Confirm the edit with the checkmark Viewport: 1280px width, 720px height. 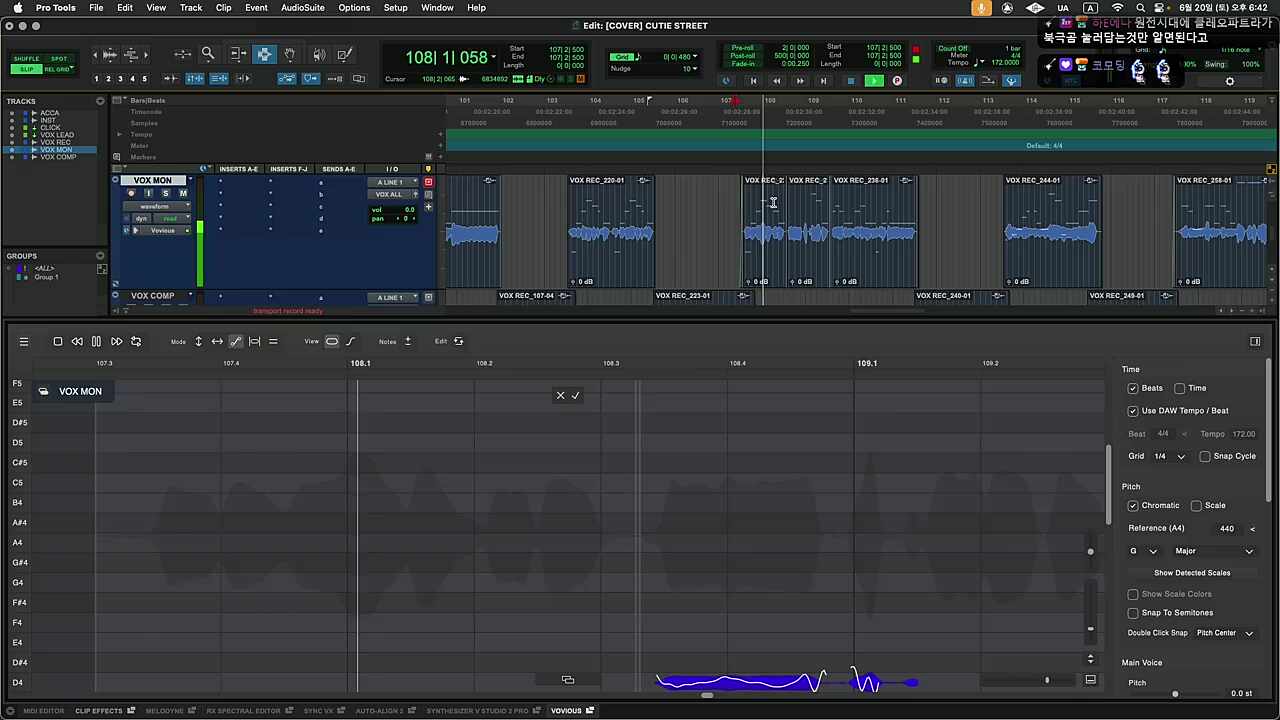pos(575,396)
